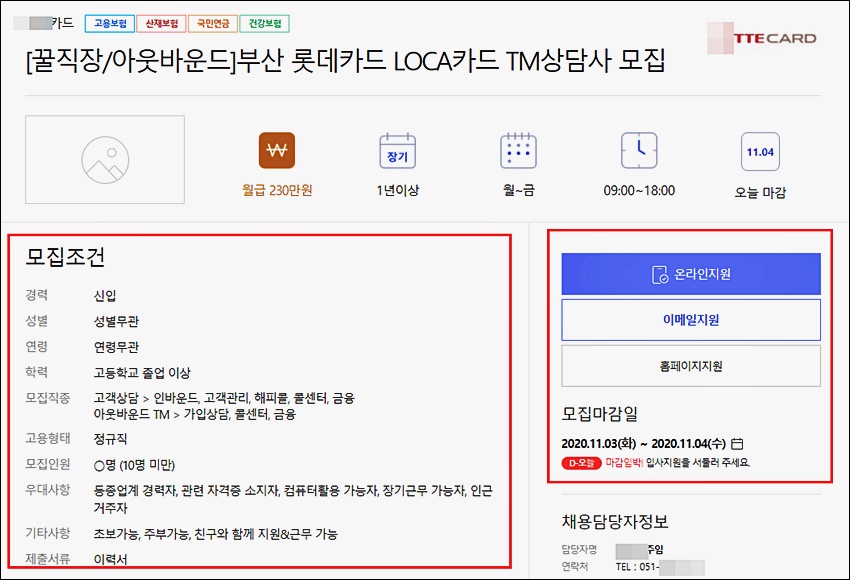
Task: Click the 국민연금 badge
Action: coord(213,23)
